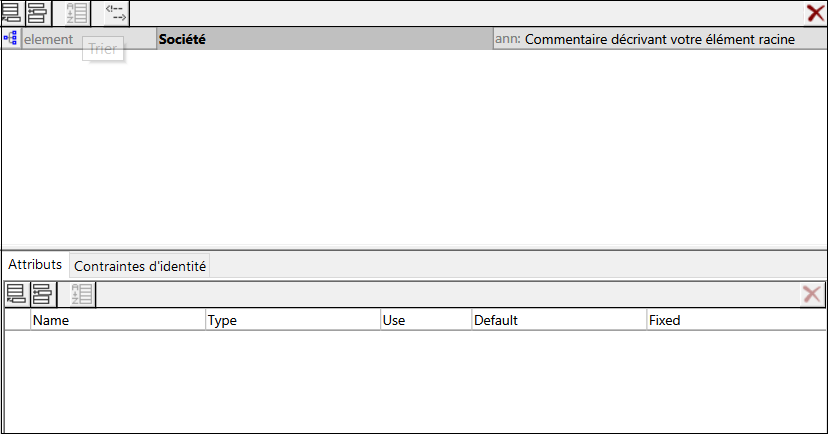Select the Use column header
This screenshot has width=828, height=434.
click(424, 320)
